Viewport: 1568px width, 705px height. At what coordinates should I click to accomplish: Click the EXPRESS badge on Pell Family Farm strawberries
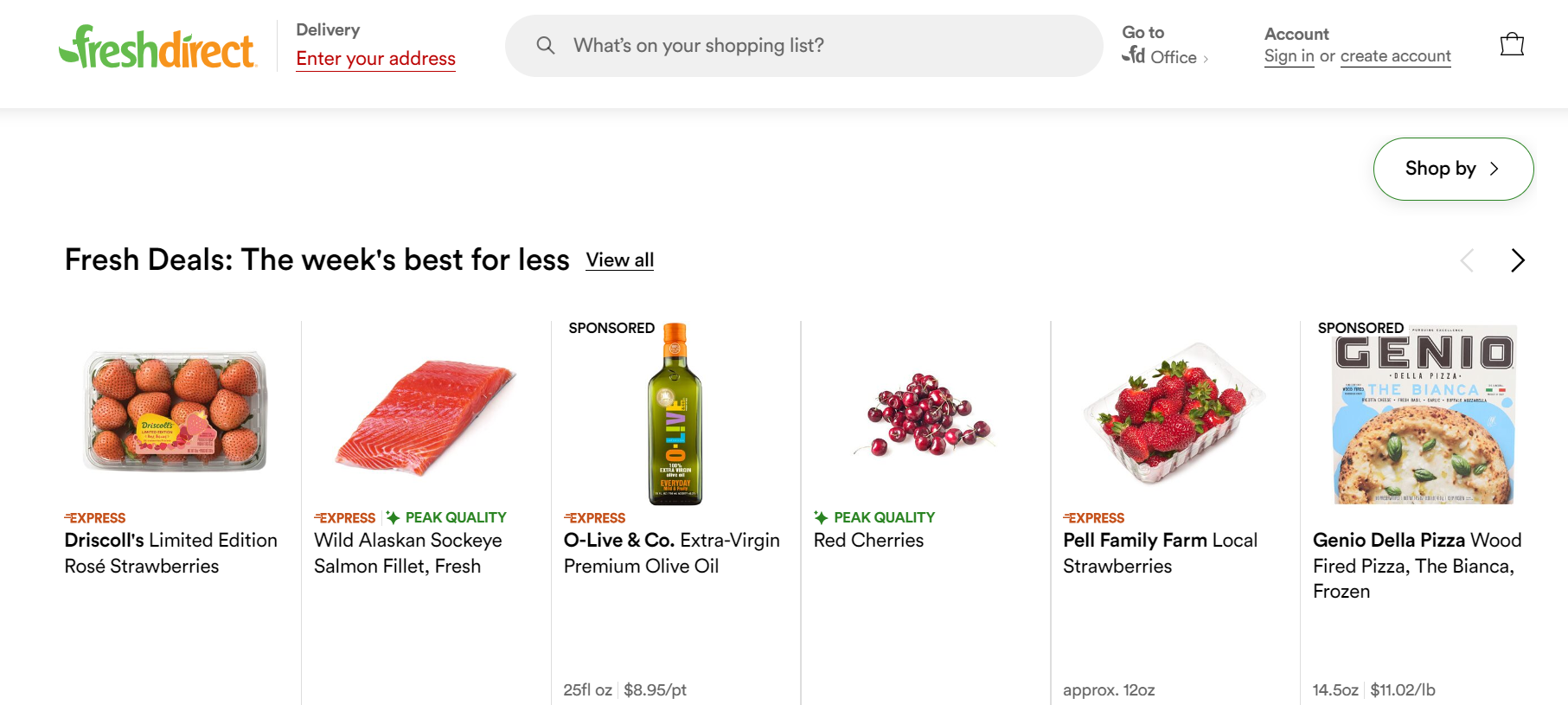(x=1094, y=517)
